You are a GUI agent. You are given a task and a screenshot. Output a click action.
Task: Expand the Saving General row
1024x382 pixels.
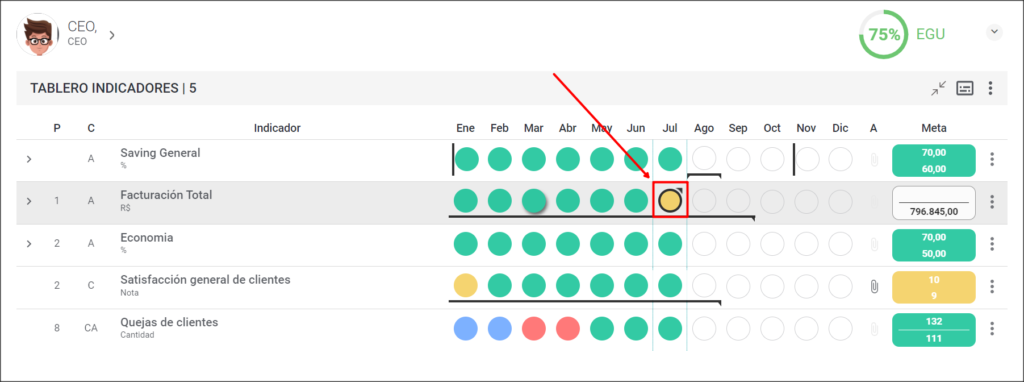pyautogui.click(x=29, y=159)
